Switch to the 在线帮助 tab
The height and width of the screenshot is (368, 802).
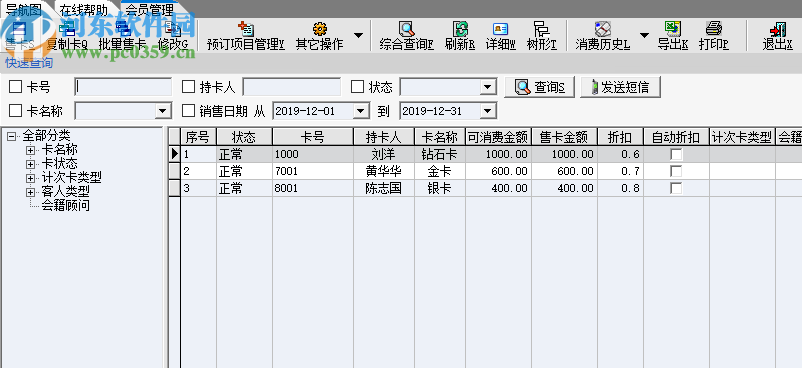tap(83, 9)
